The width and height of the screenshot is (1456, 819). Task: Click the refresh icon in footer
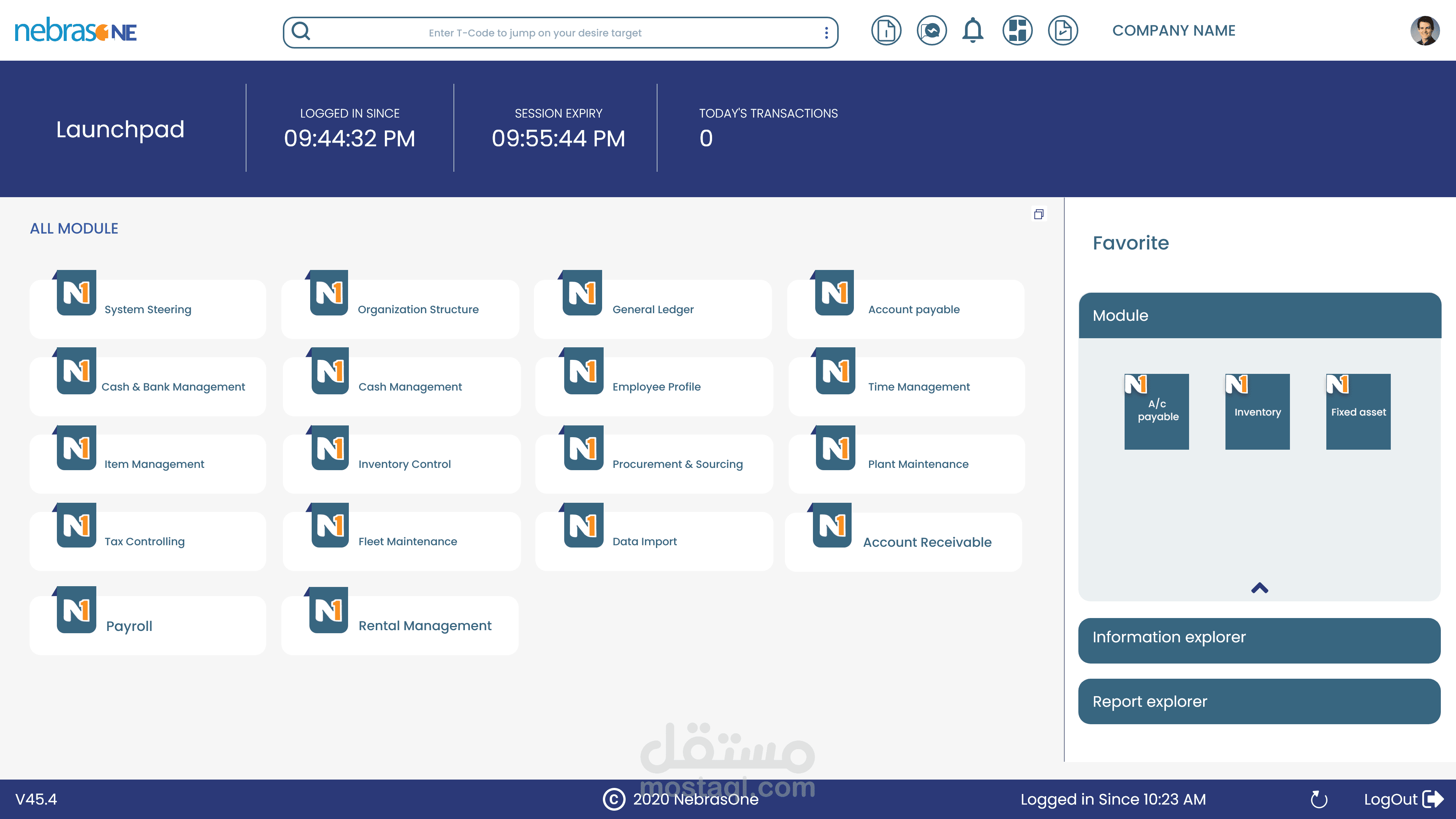[1319, 799]
